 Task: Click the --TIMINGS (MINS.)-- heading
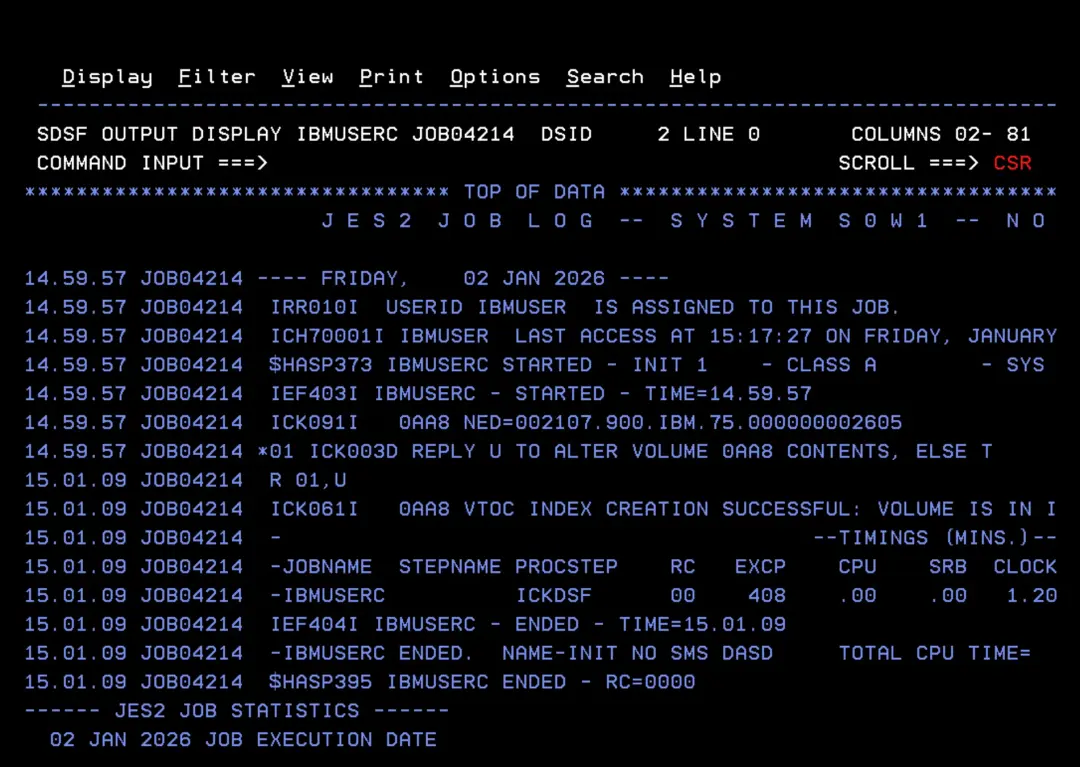click(x=935, y=538)
